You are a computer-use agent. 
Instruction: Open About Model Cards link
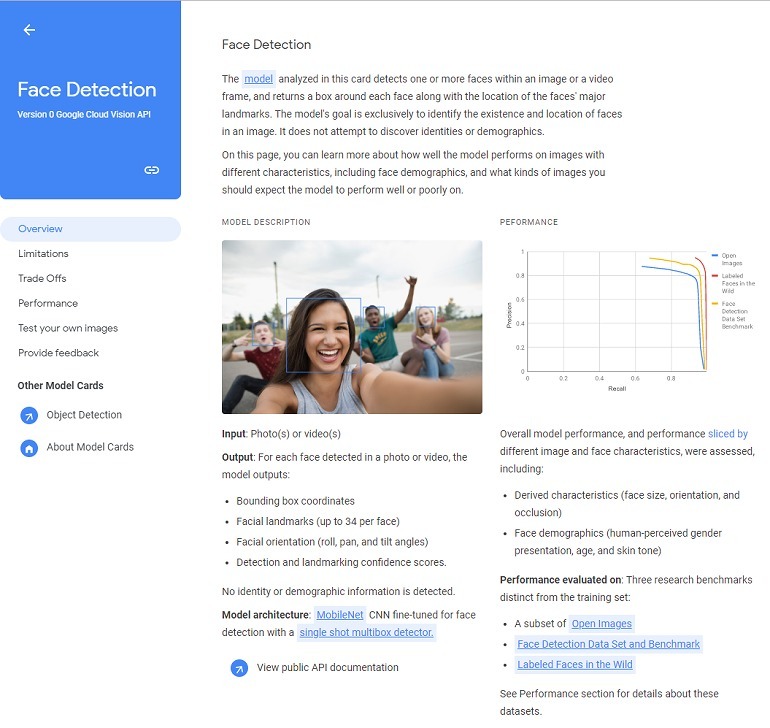tap(90, 447)
